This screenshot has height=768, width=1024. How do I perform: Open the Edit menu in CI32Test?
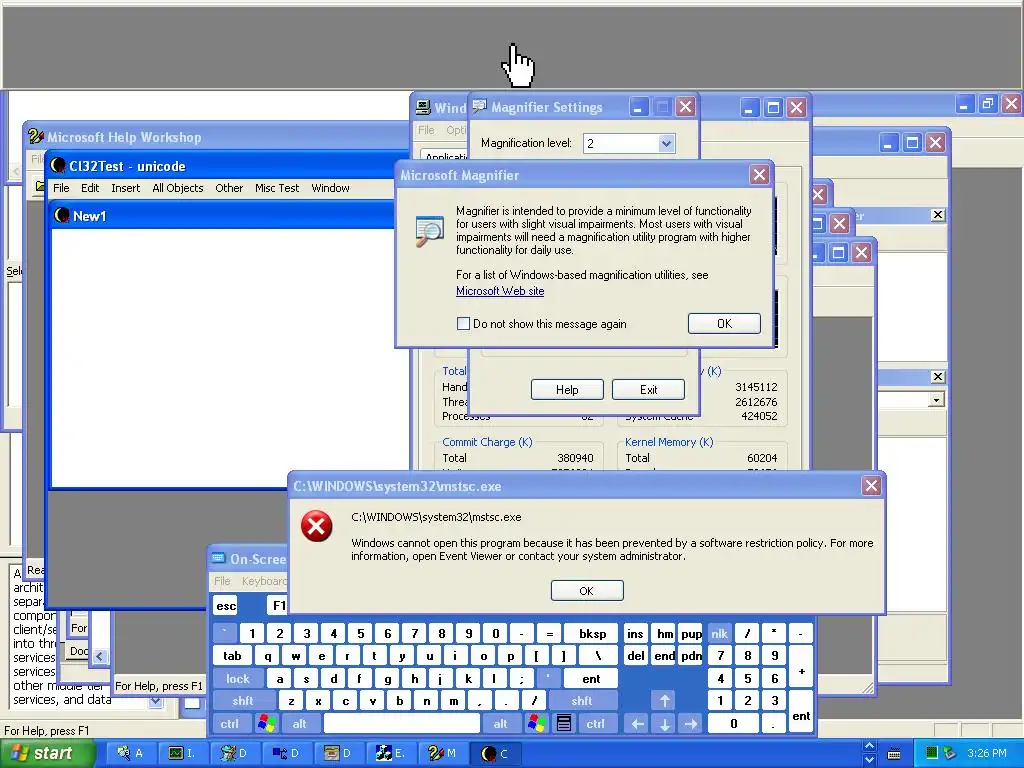pyautogui.click(x=90, y=188)
